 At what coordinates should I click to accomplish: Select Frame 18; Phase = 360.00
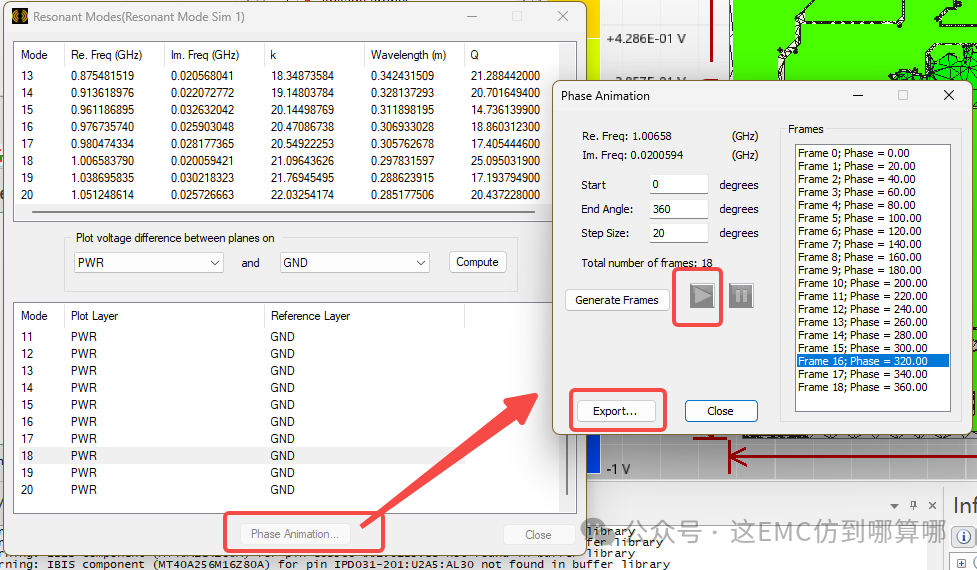coord(872,387)
